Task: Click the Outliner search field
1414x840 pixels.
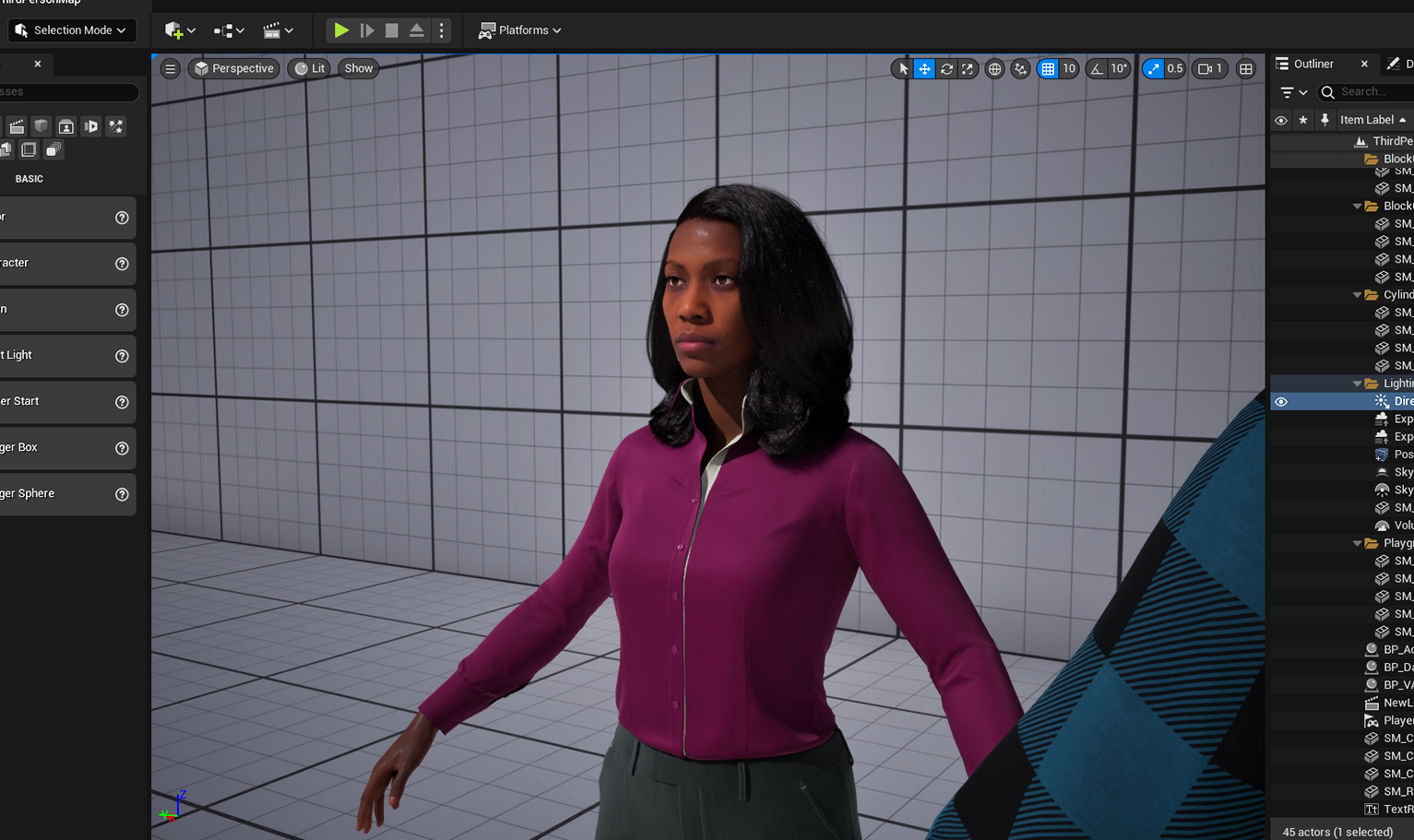Action: 1366,92
